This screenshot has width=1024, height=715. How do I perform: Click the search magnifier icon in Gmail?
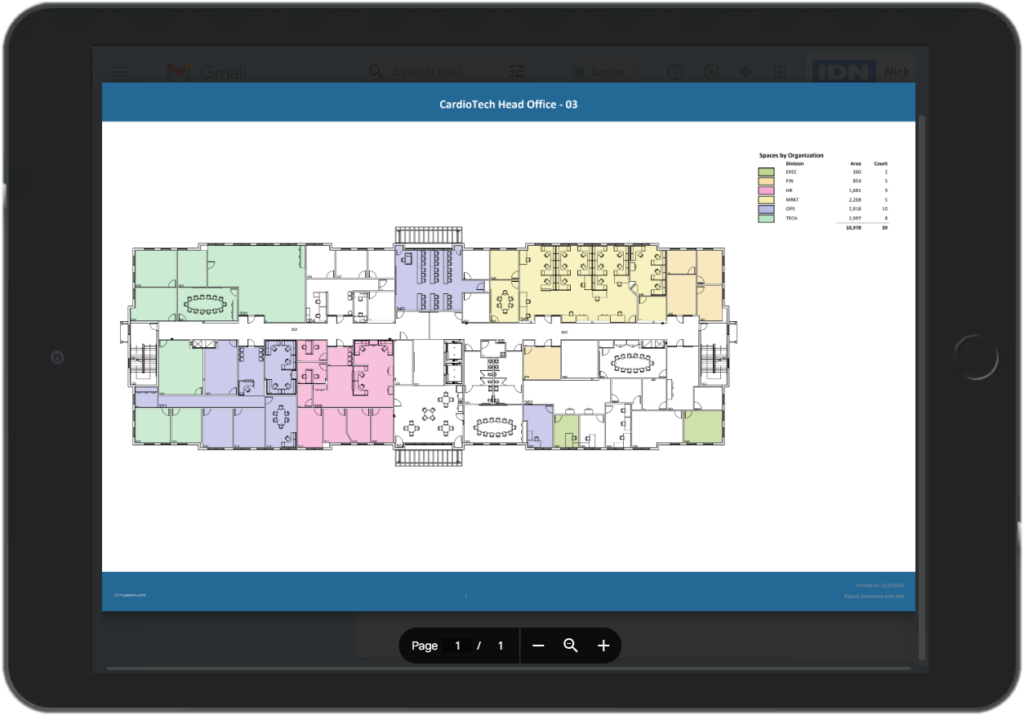[x=376, y=71]
